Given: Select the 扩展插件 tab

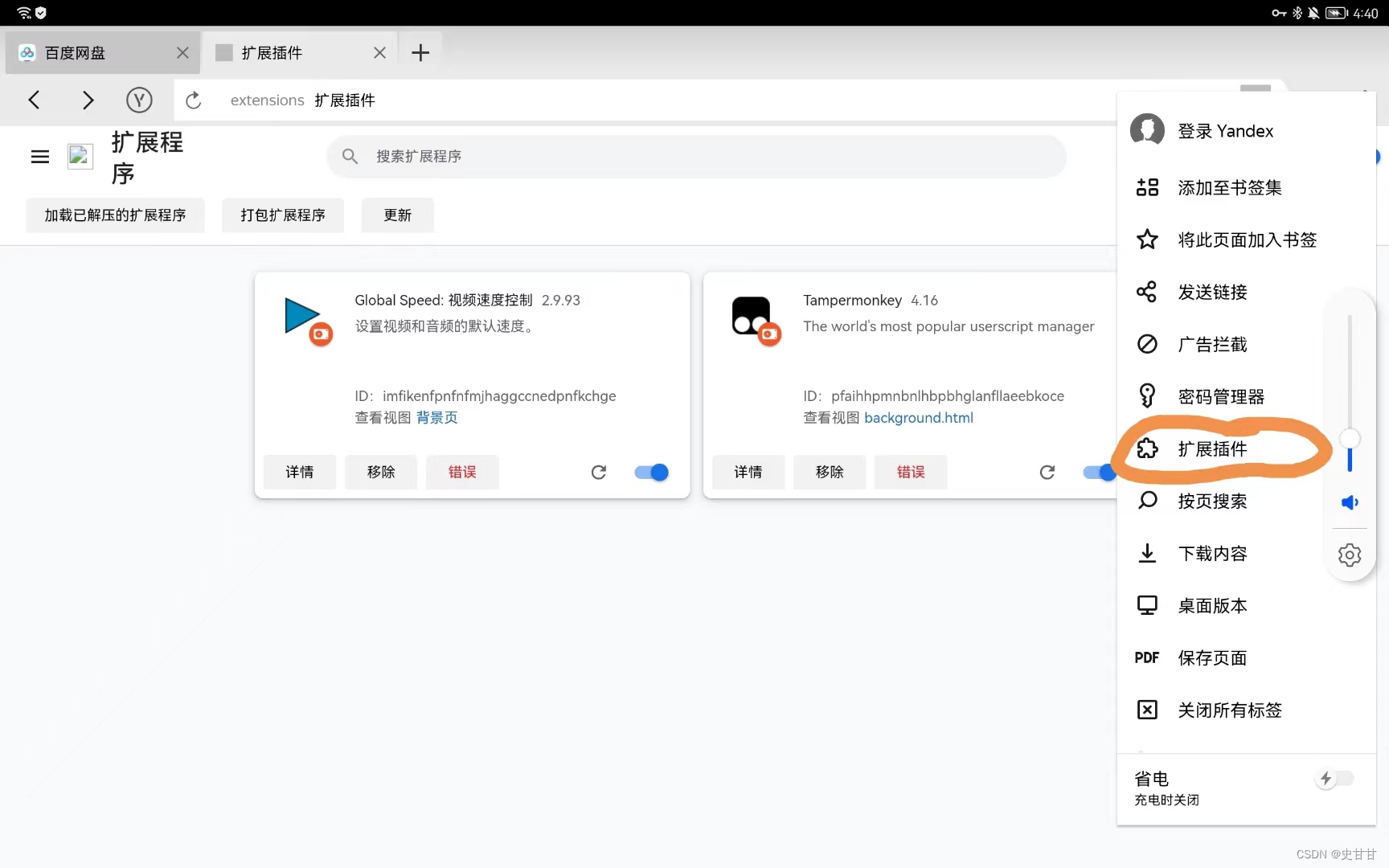Looking at the screenshot, I should coord(299,53).
